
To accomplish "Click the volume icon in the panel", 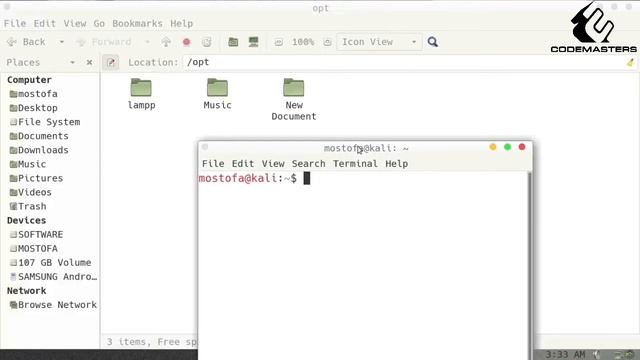I will (597, 355).
